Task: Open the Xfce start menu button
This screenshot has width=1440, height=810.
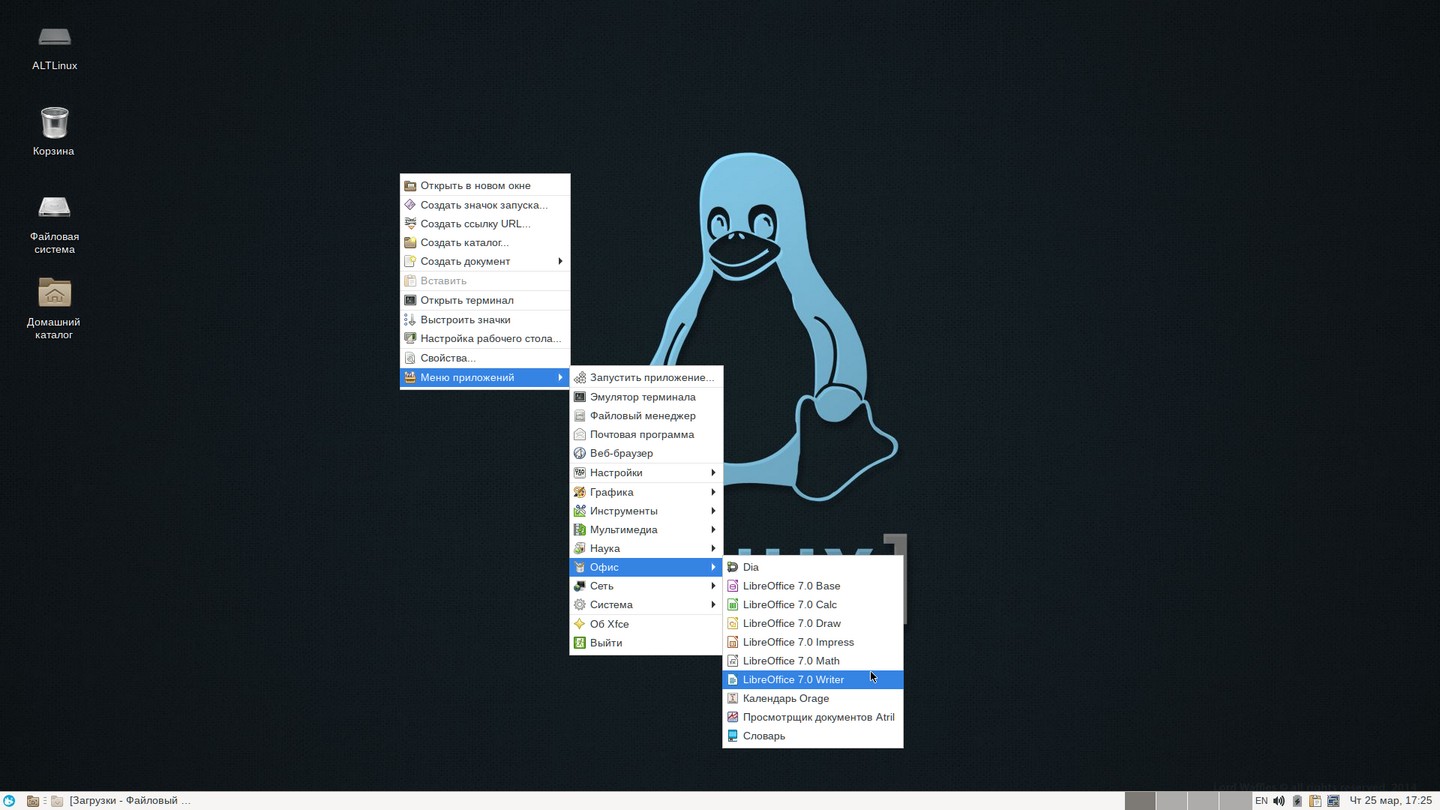Action: 9,800
